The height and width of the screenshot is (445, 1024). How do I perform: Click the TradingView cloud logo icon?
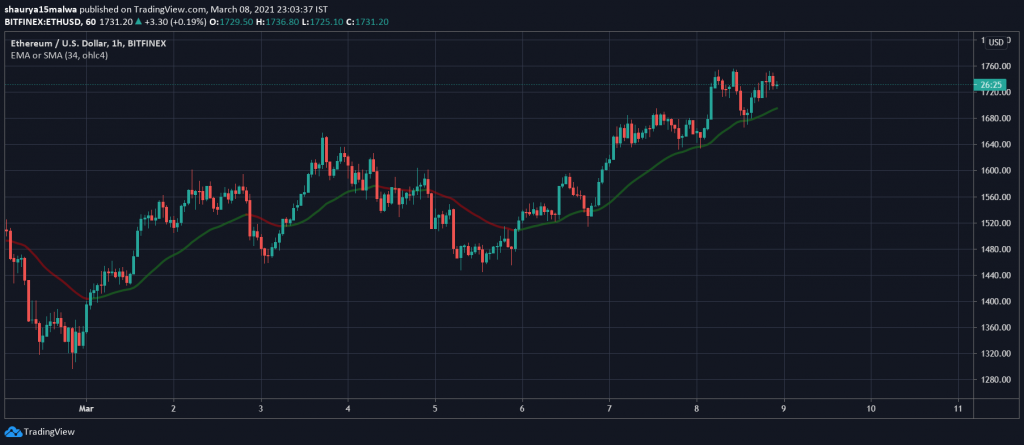click(x=14, y=431)
